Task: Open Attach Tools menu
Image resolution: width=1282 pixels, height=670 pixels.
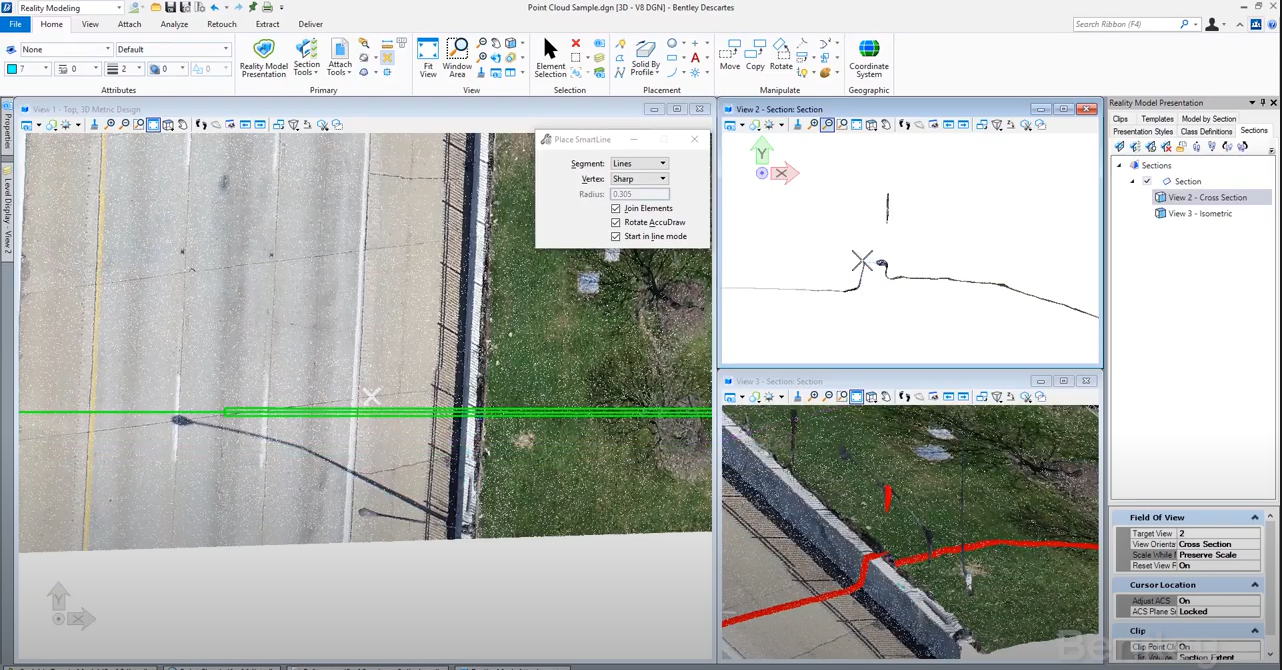Action: click(340, 59)
